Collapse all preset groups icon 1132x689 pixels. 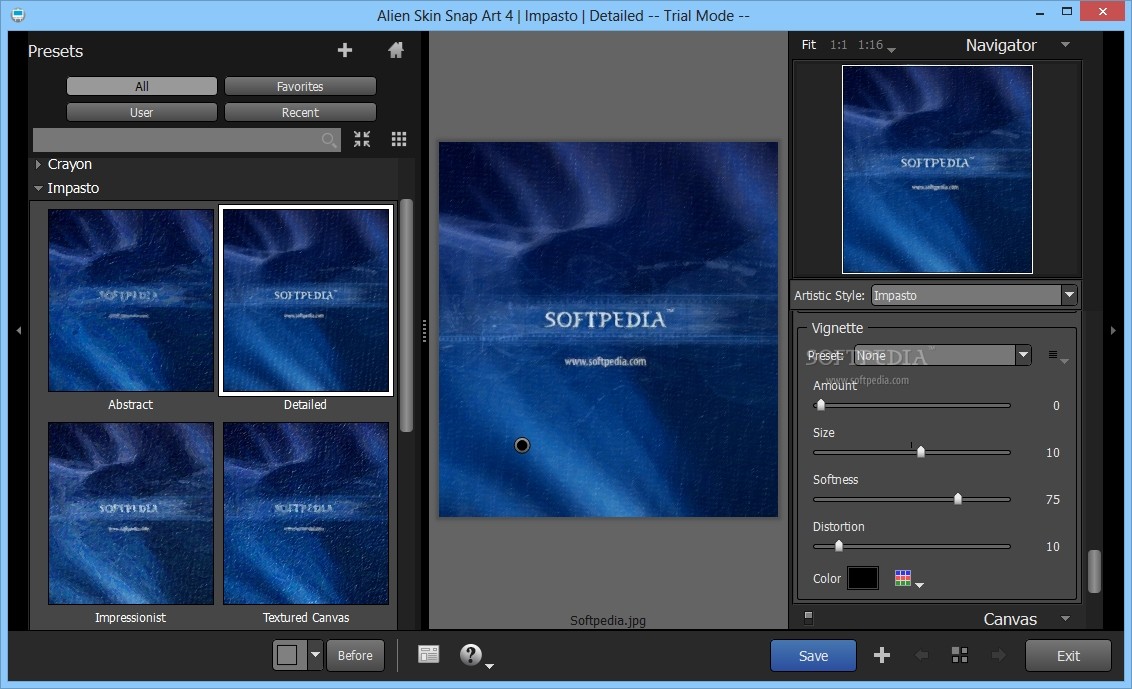[362, 139]
